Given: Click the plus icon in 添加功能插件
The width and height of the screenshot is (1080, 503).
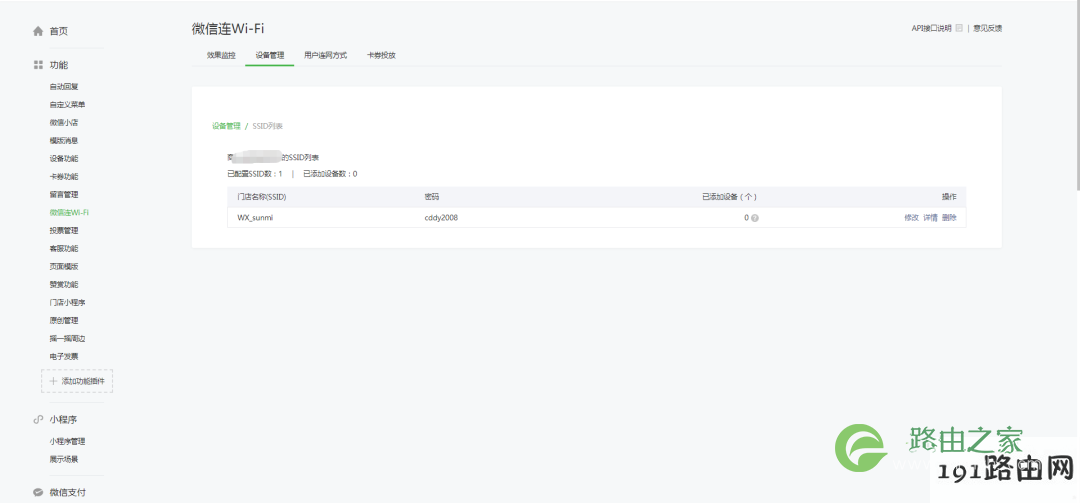Looking at the screenshot, I should click(x=54, y=380).
